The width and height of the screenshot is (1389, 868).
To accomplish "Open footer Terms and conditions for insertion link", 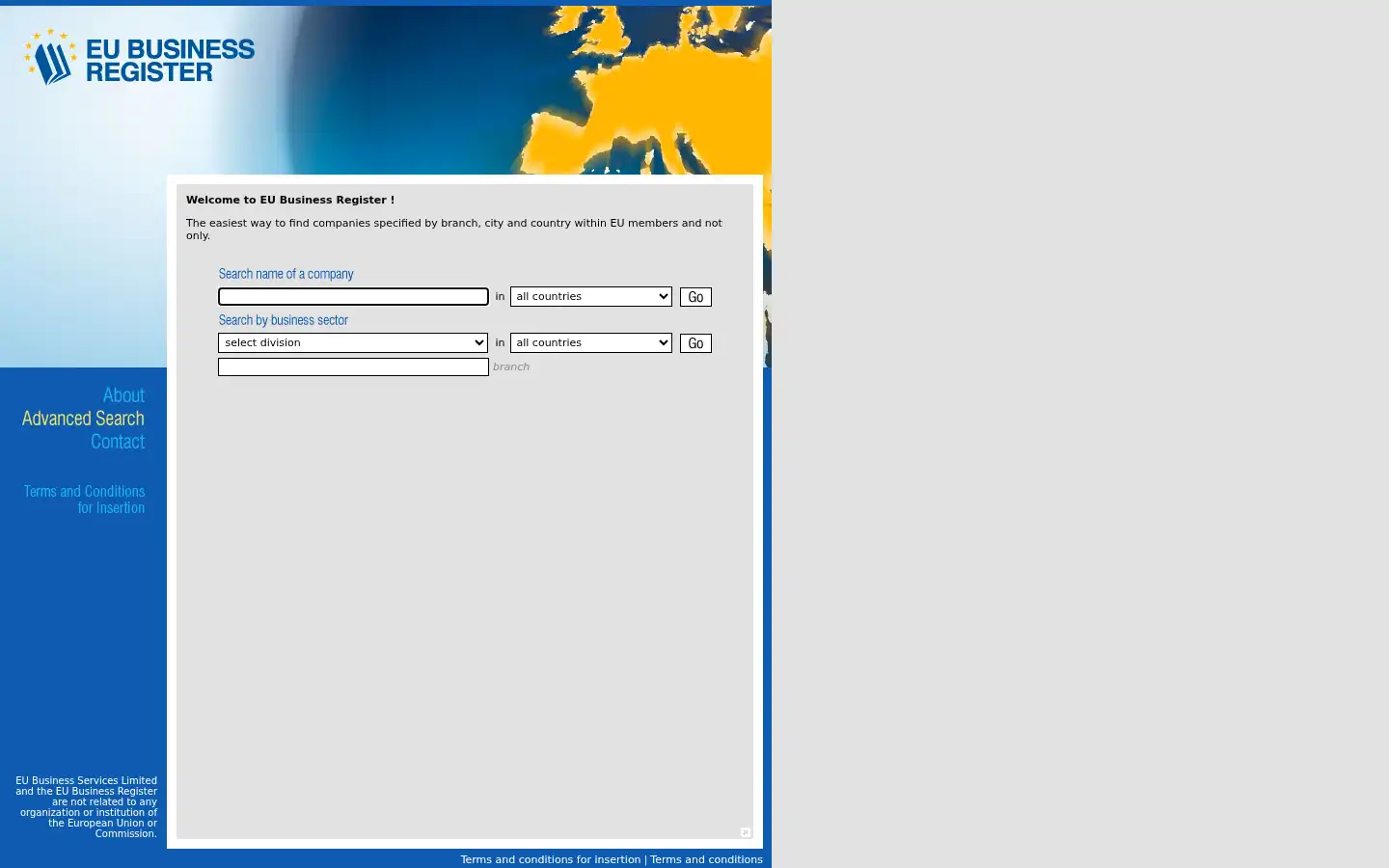I will click(550, 859).
